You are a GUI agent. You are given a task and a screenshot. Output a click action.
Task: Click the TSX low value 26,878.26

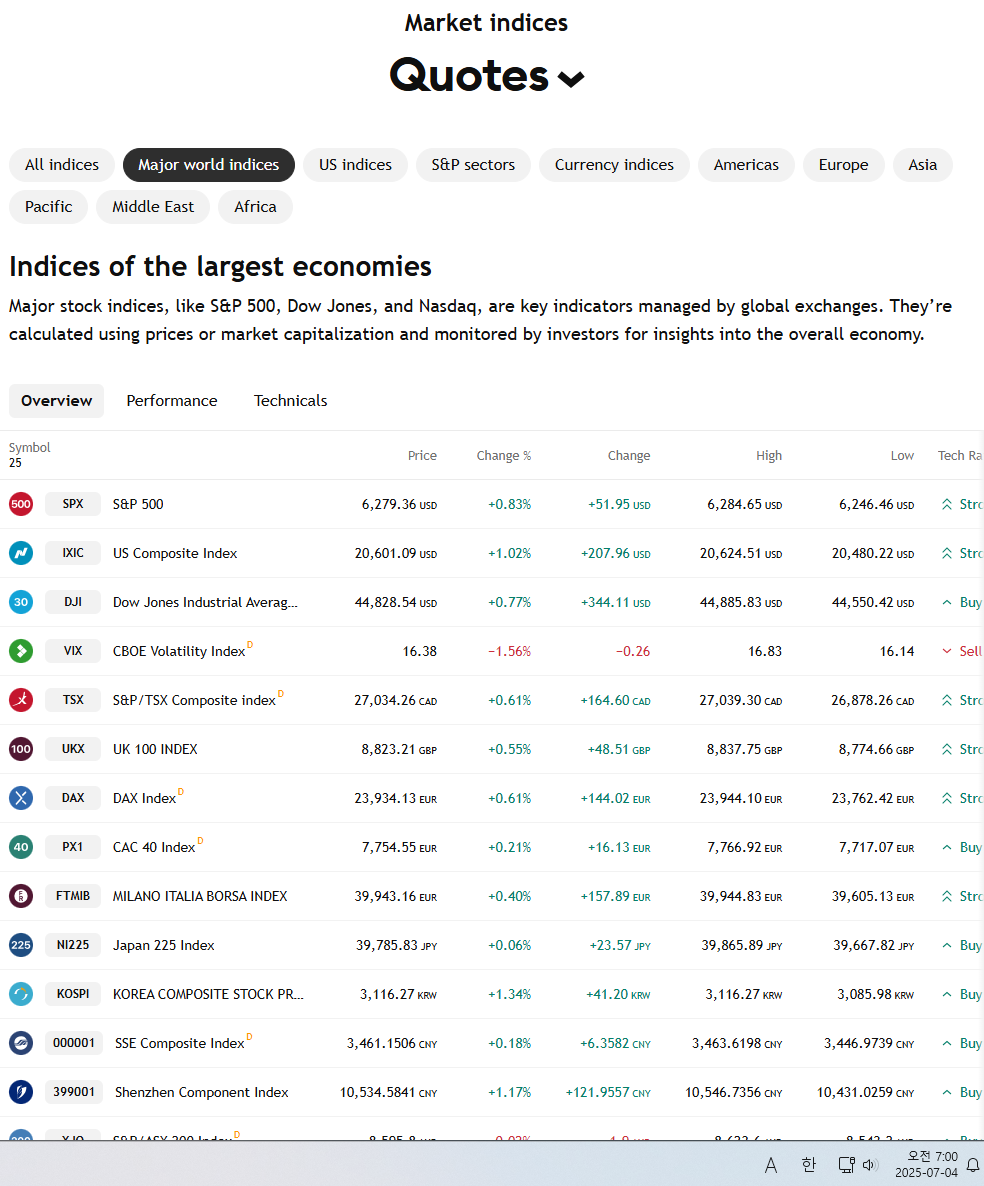pos(873,700)
